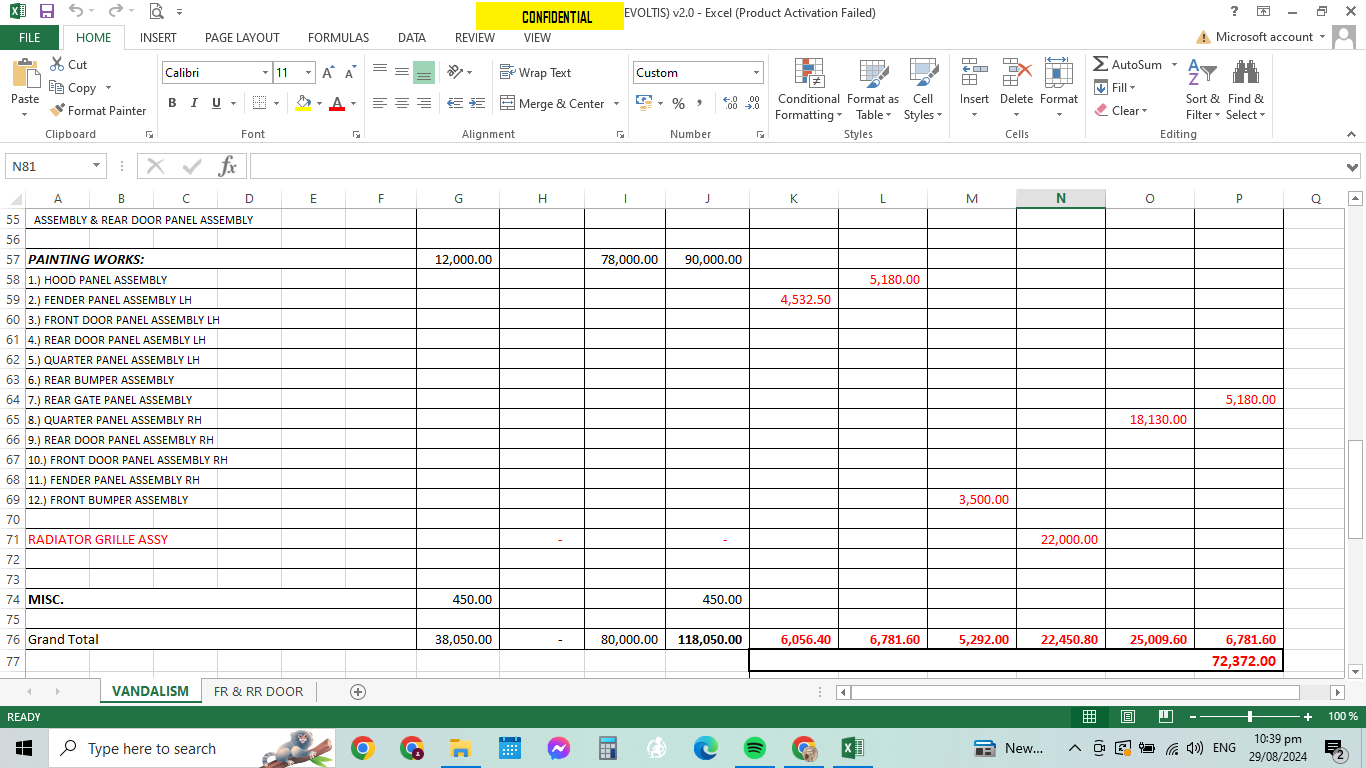
Task: Collapse the ribbon with the arrow
Action: point(1350,134)
